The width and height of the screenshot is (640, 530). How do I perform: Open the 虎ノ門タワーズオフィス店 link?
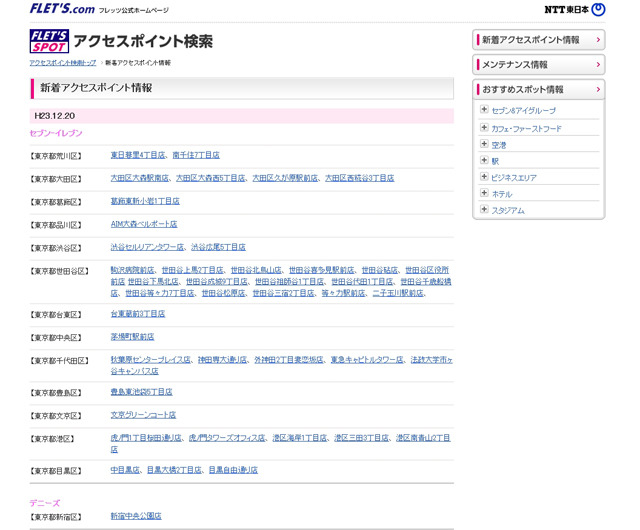227,438
